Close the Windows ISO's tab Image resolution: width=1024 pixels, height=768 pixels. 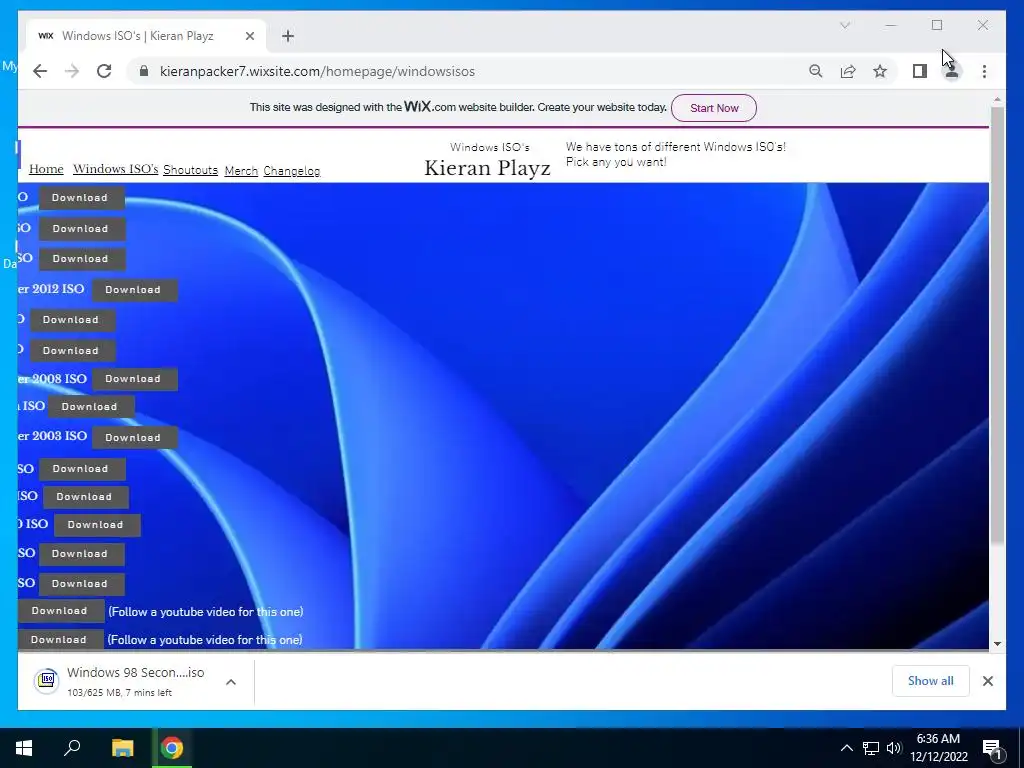(x=249, y=36)
